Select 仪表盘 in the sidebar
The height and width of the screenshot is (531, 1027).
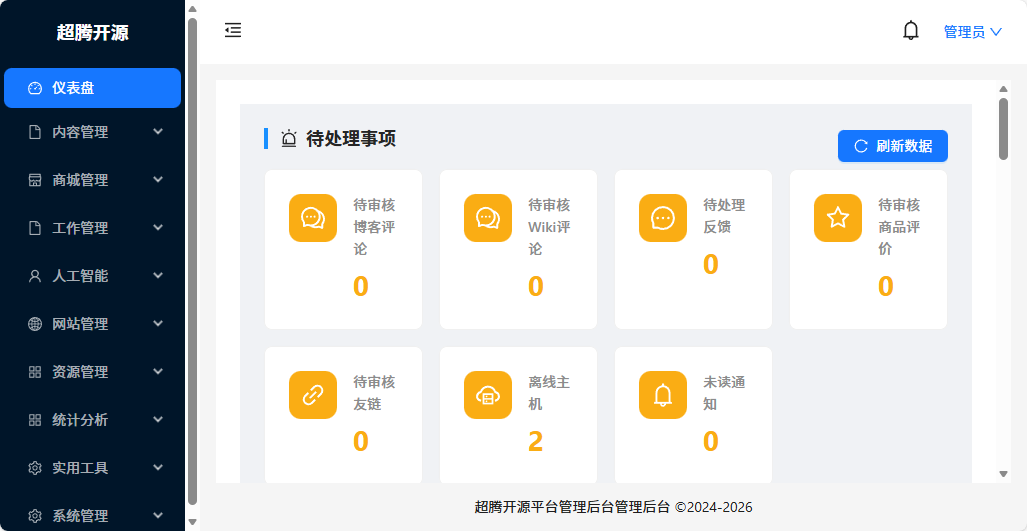tap(92, 88)
